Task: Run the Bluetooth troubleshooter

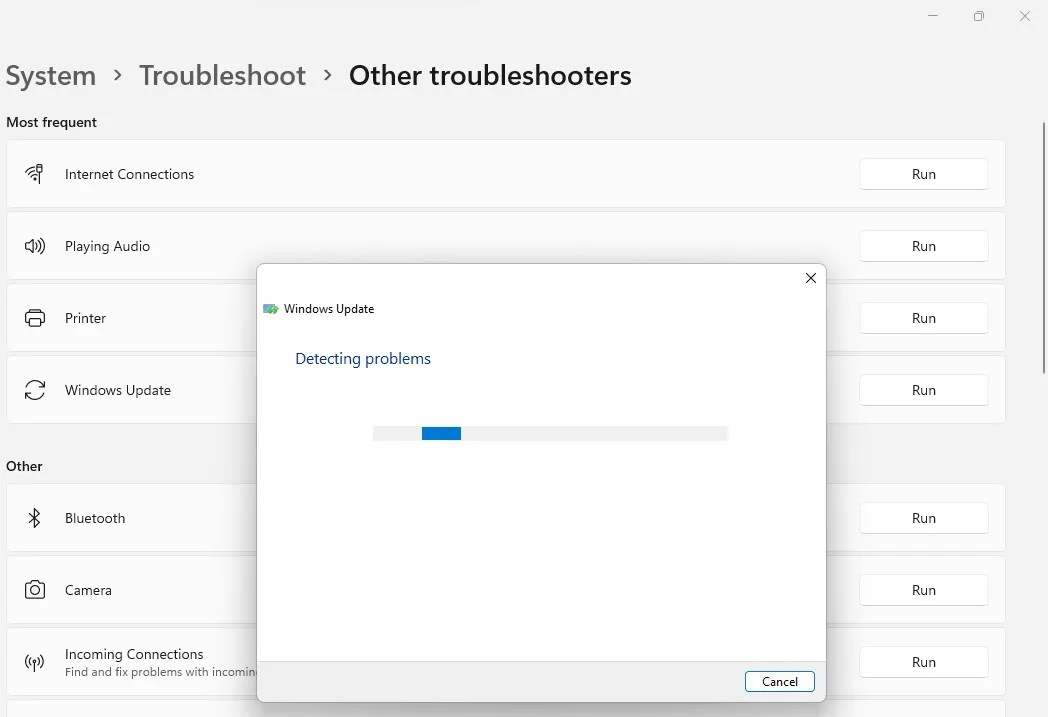Action: (924, 518)
